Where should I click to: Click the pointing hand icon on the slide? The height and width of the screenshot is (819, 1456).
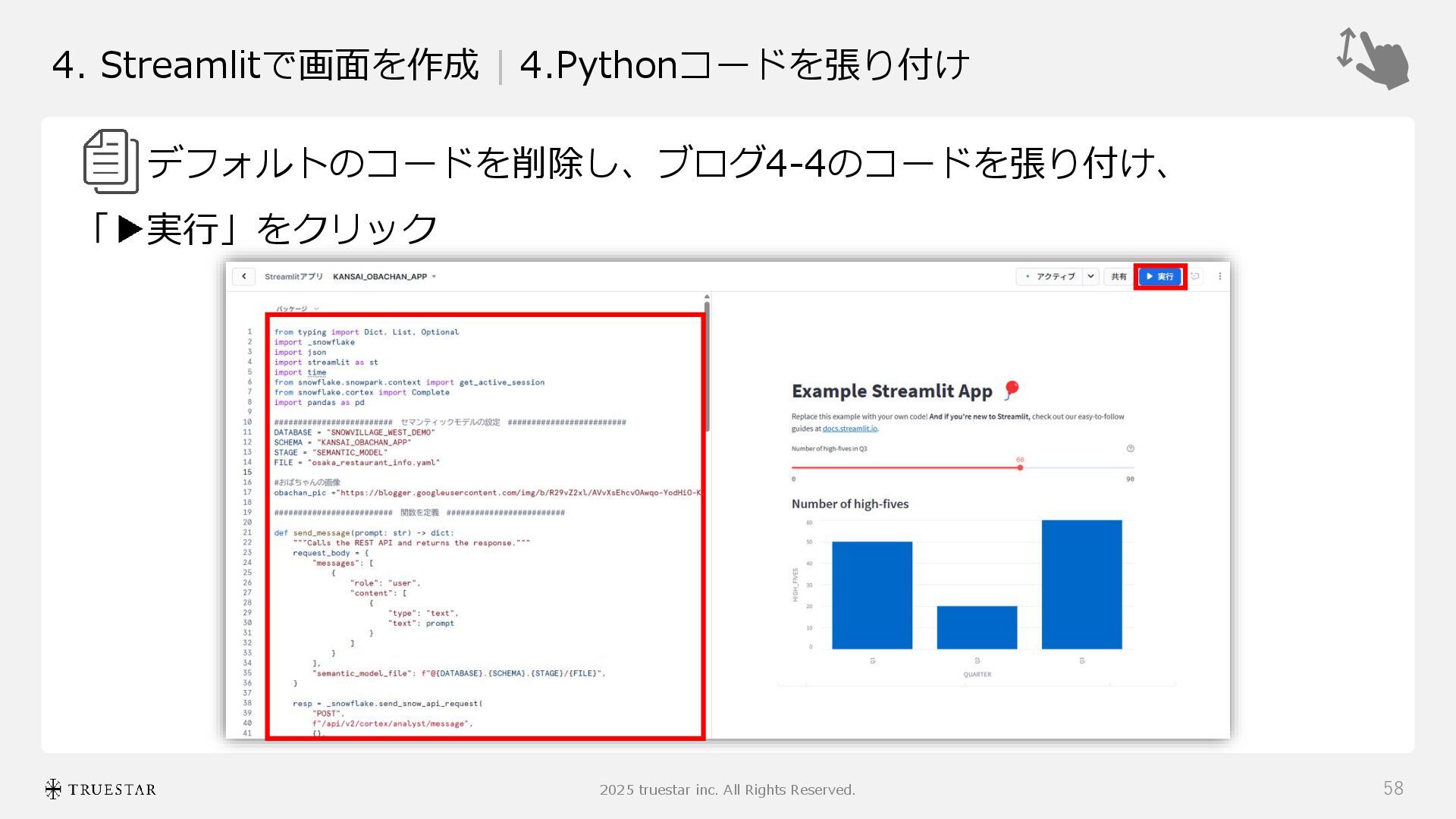[1373, 58]
